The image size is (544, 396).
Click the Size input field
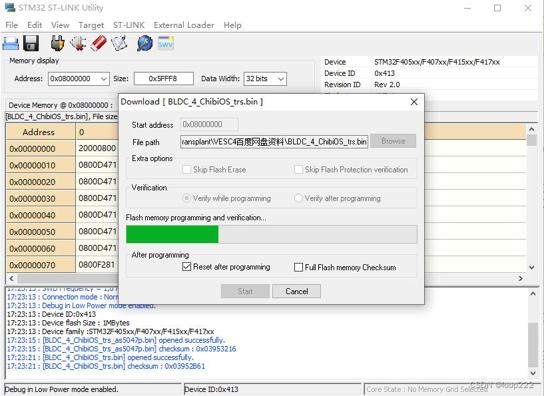click(163, 79)
